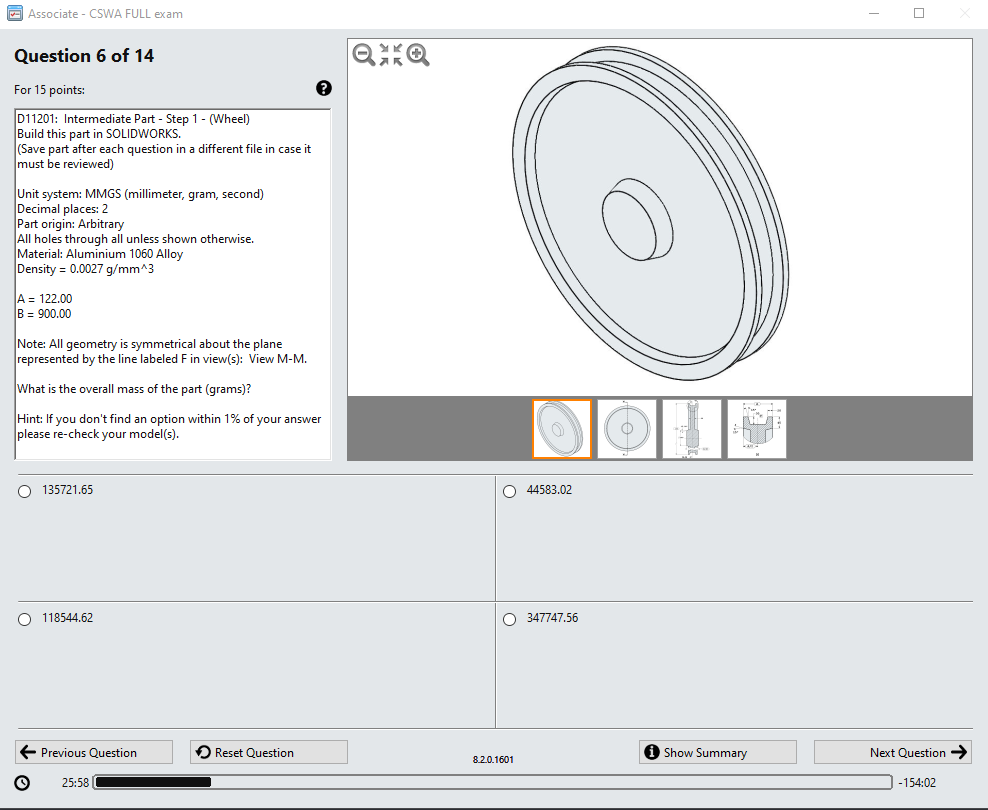
Task: Click inside the question description text box
Action: pyautogui.click(x=173, y=284)
